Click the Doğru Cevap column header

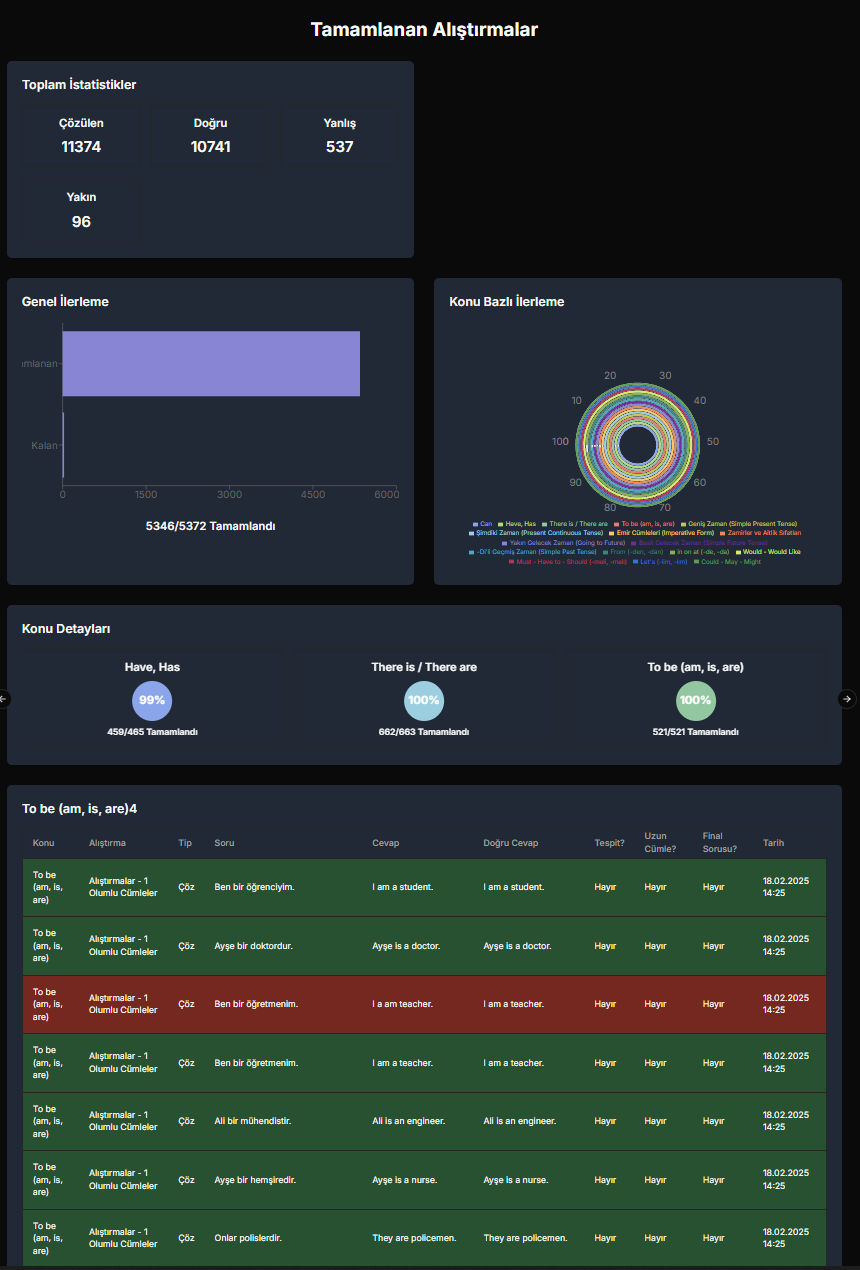click(x=510, y=843)
